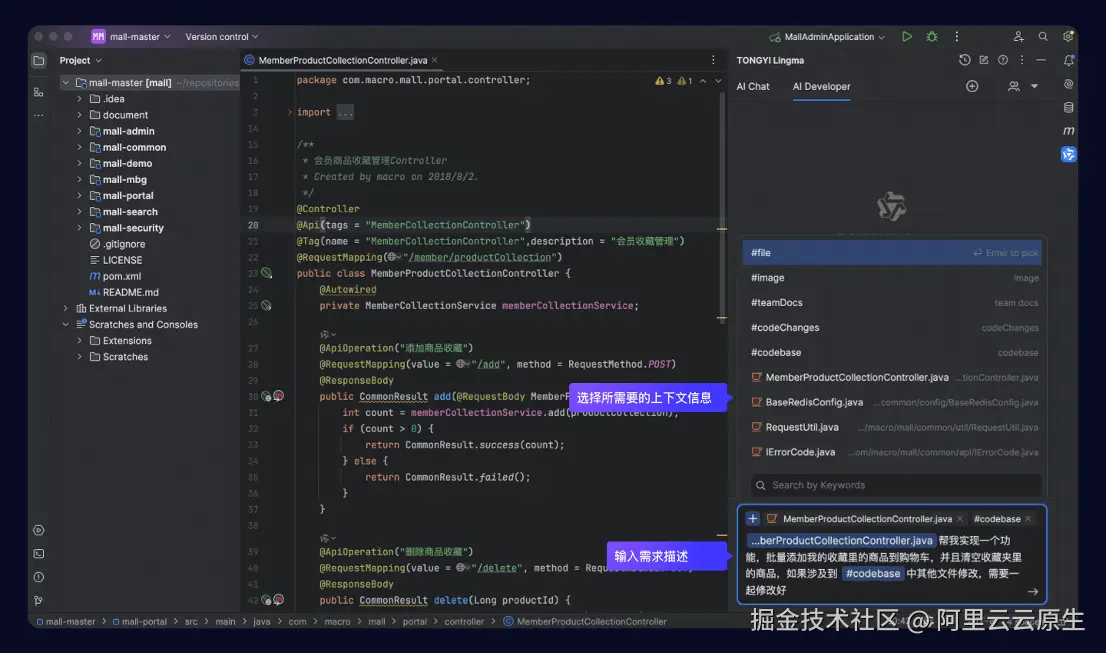Select the LICENSE file

122,260
